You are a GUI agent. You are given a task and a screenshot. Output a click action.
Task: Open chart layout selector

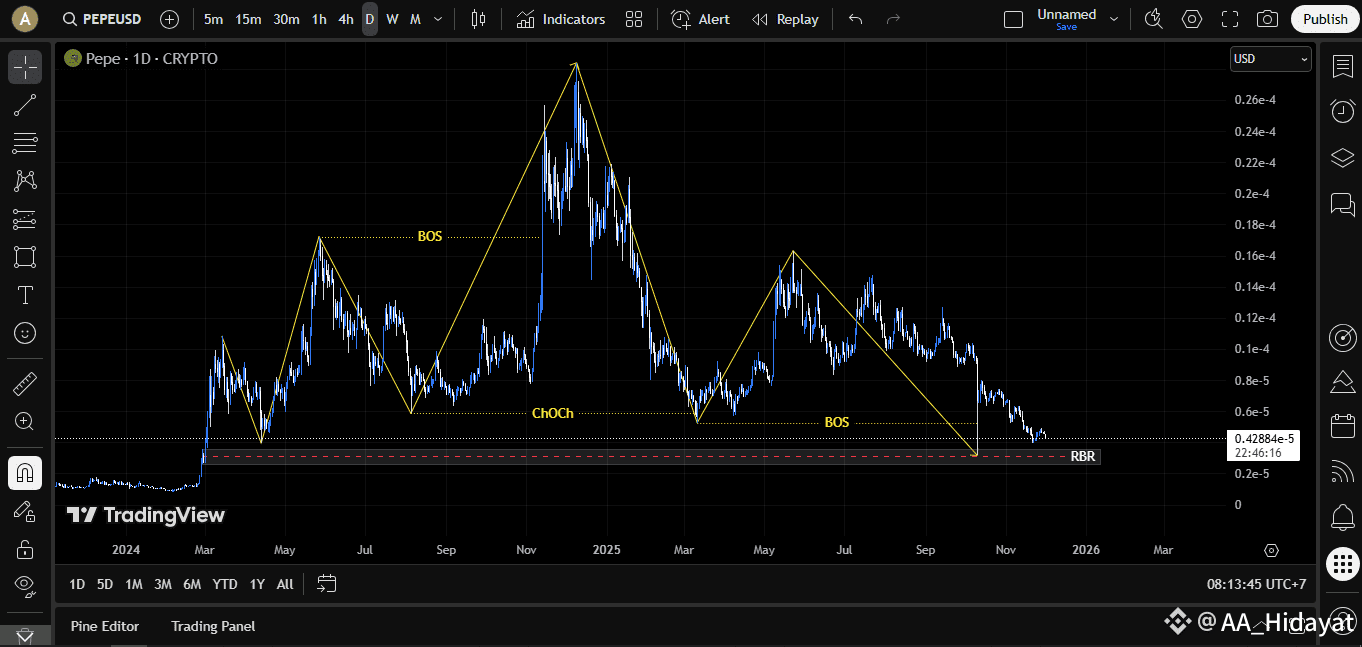click(1013, 19)
